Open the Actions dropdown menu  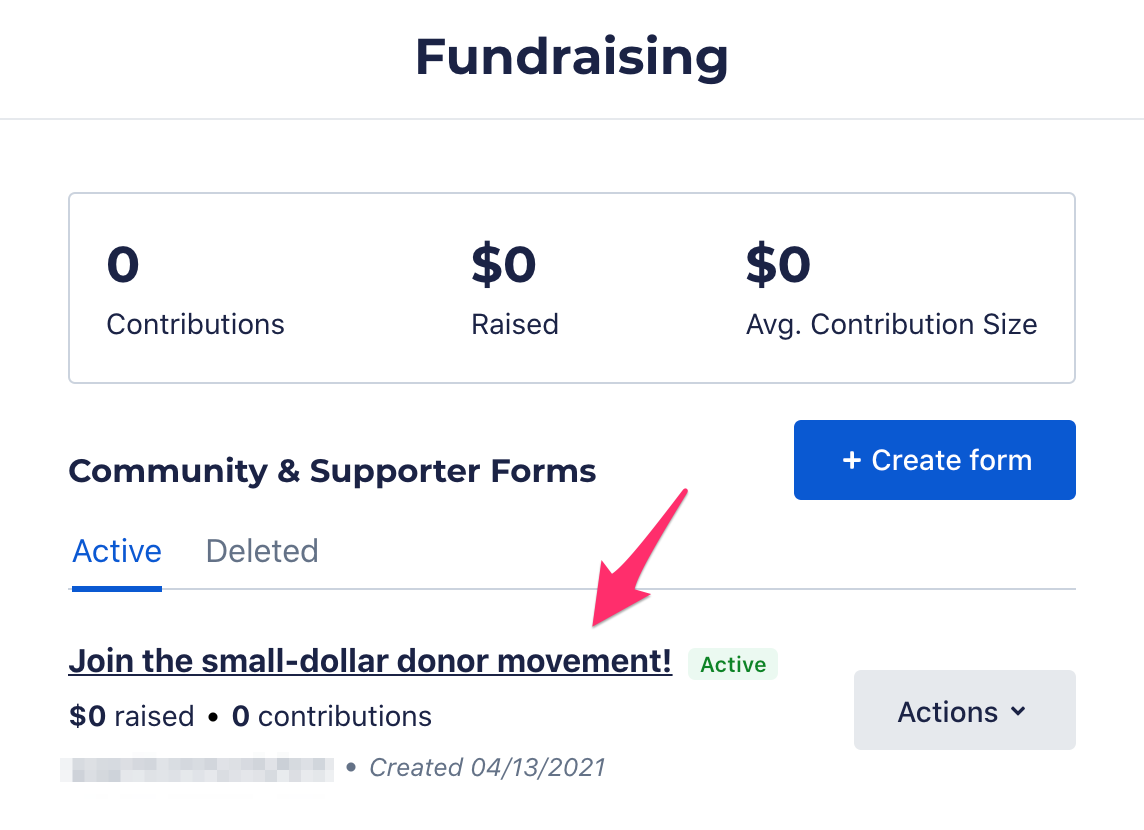[963, 711]
